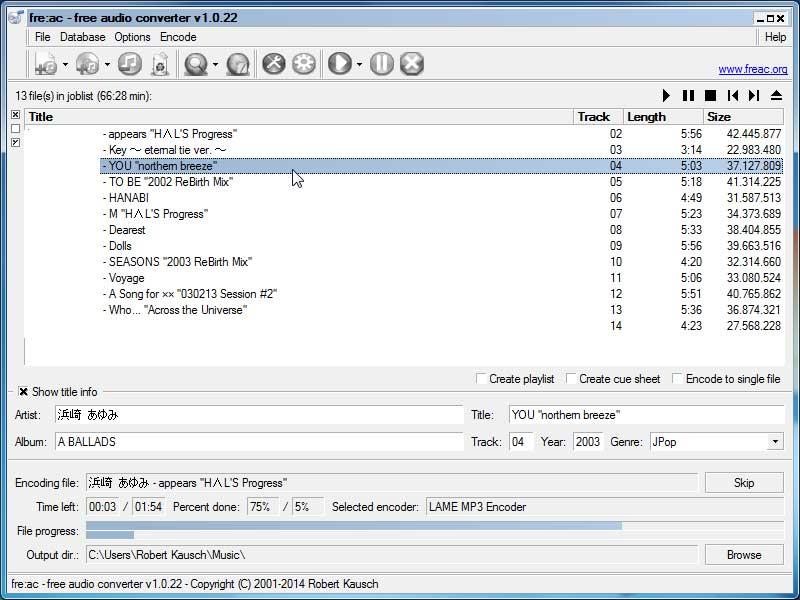Clear the joblist with the trash icon
This screenshot has height=600, width=800.
coord(160,64)
